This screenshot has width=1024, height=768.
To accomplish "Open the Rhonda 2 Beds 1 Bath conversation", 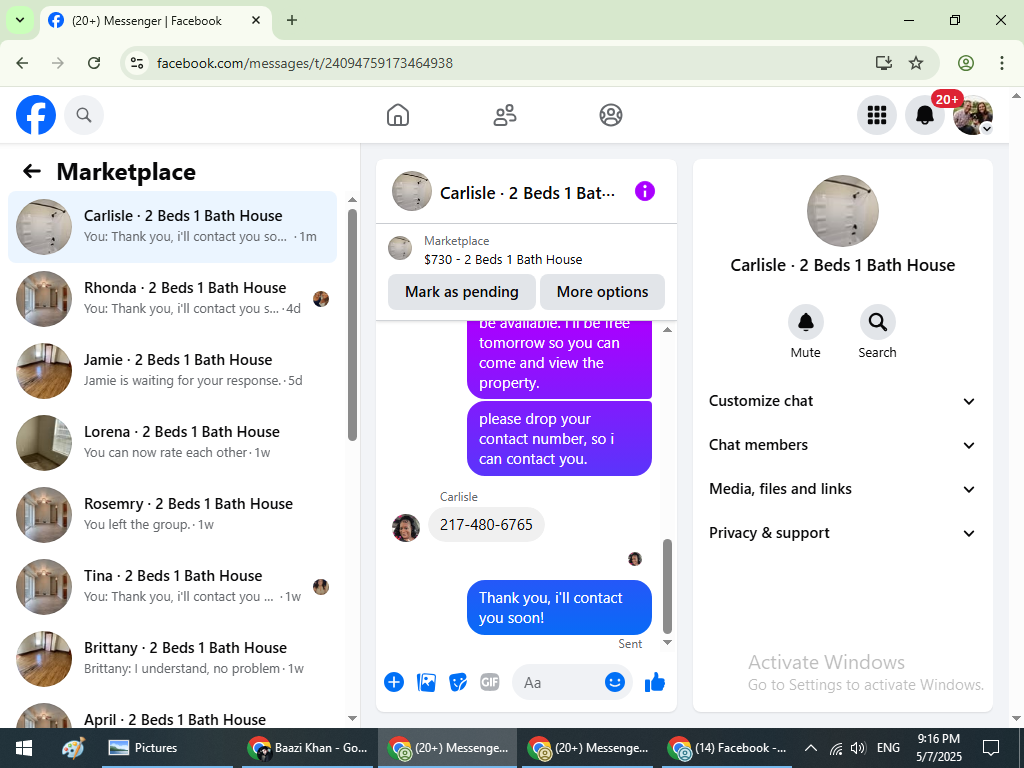I will [x=172, y=299].
